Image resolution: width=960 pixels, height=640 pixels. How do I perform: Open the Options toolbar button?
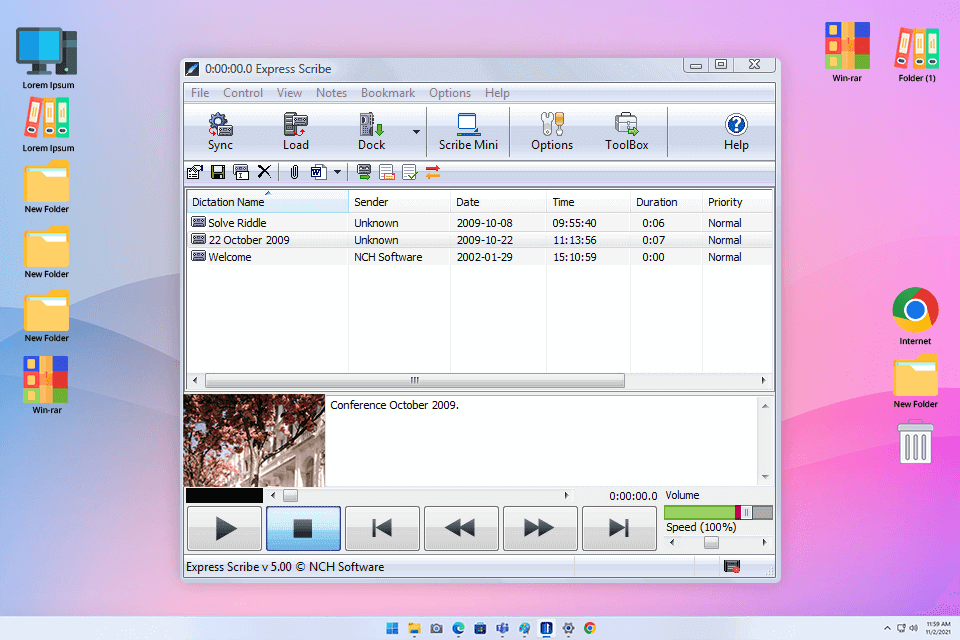coord(552,131)
